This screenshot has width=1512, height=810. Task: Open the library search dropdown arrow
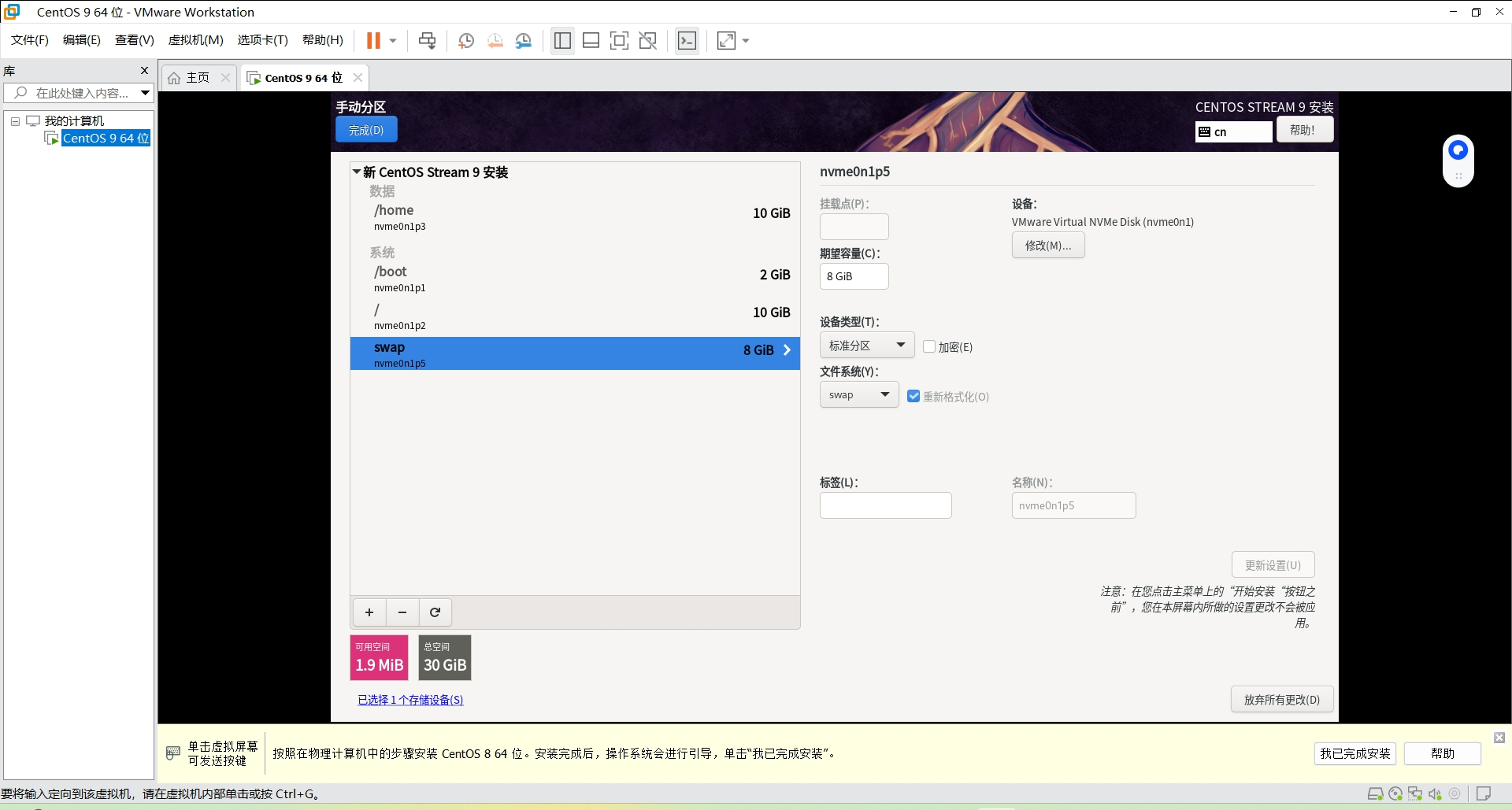pos(146,93)
